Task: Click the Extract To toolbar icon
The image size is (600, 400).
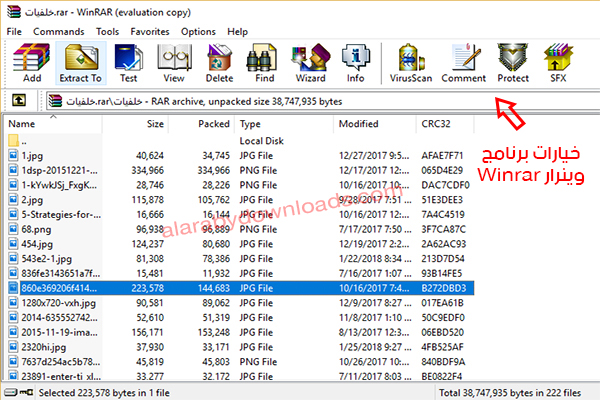Action: click(81, 63)
